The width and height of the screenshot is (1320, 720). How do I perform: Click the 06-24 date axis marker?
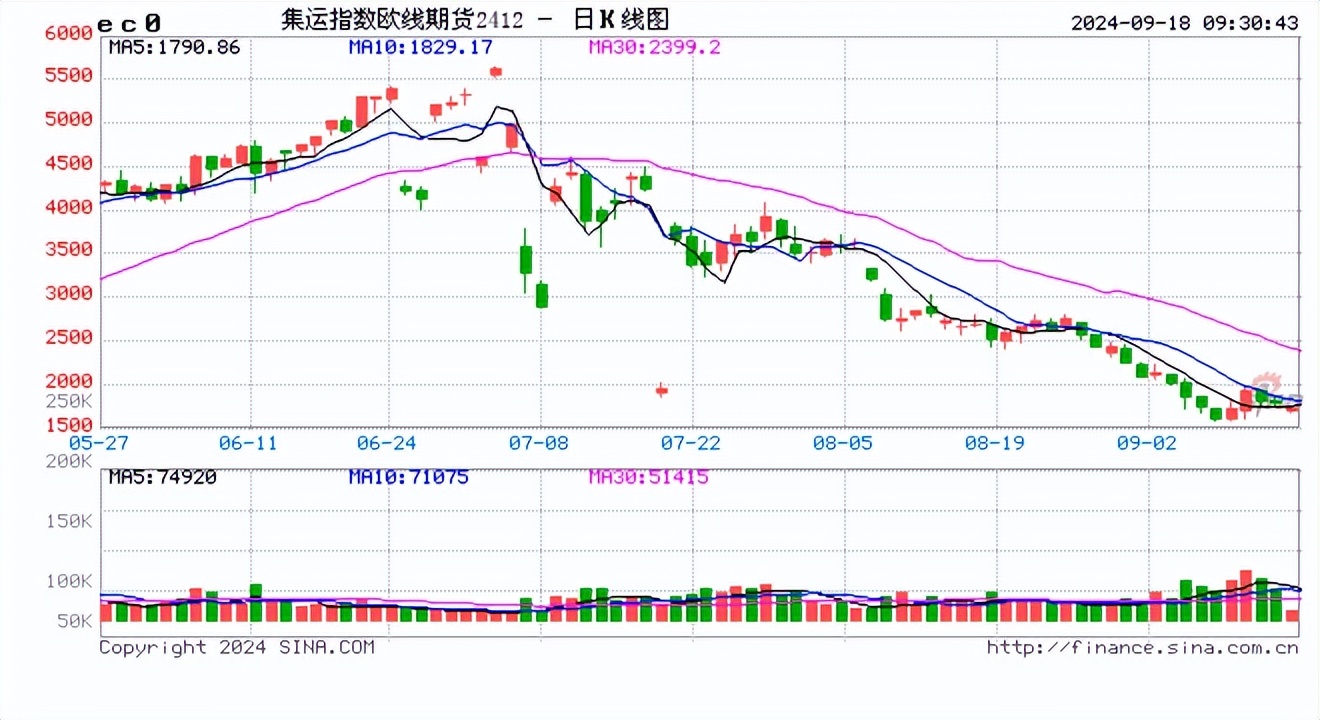(389, 443)
